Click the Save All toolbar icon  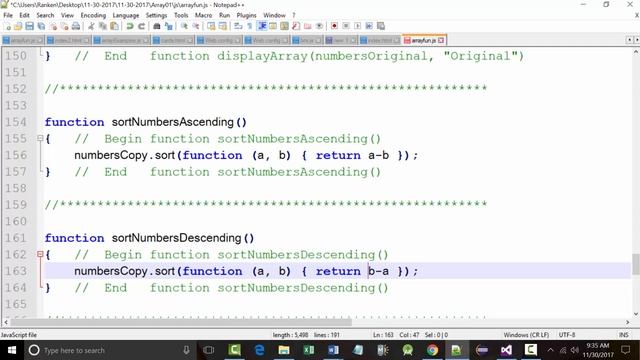(x=41, y=26)
